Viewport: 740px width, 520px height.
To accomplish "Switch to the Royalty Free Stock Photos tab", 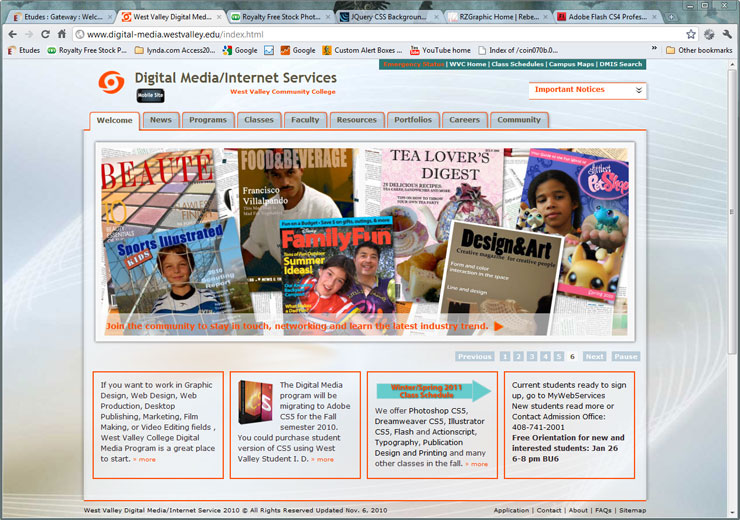I will pos(281,17).
